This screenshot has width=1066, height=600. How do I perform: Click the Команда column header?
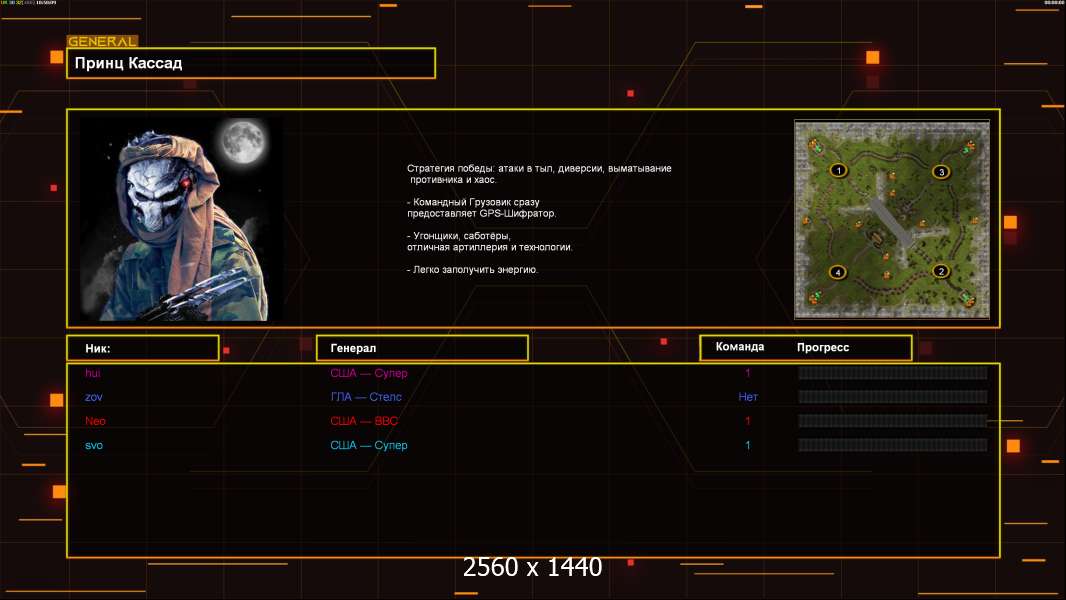pos(740,347)
